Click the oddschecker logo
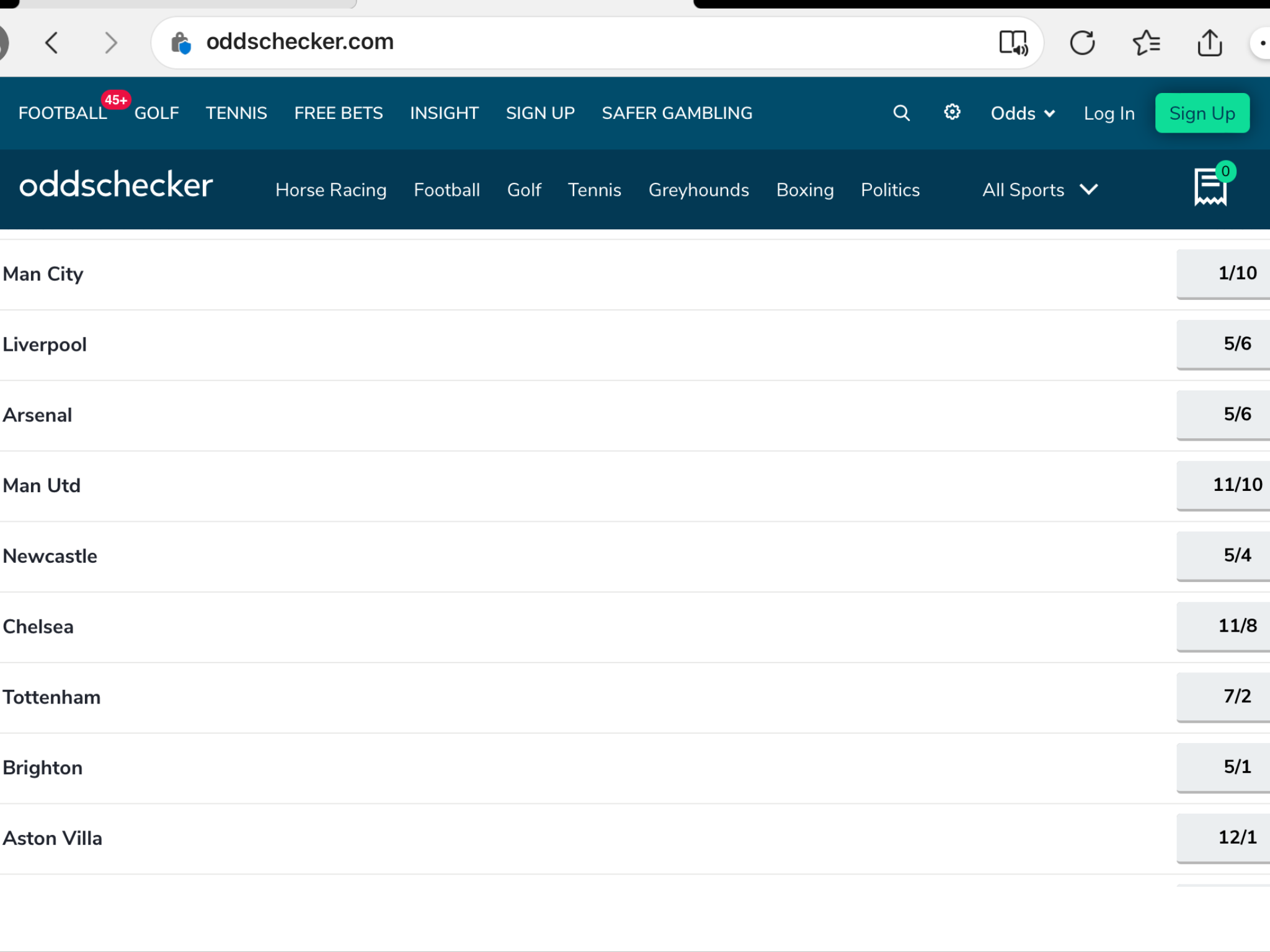Viewport: 1270px width, 952px height. [x=116, y=185]
